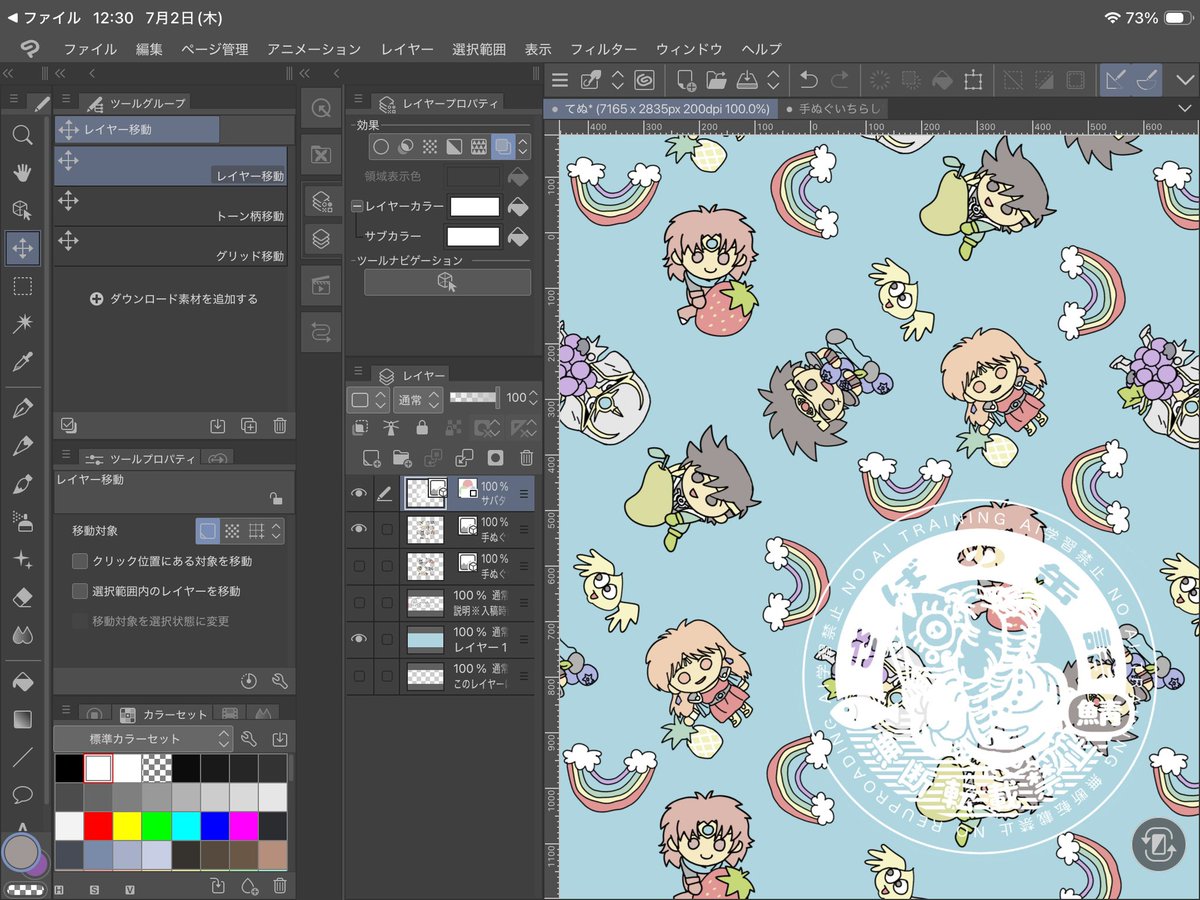Select the Fill bucket tool

22,682
